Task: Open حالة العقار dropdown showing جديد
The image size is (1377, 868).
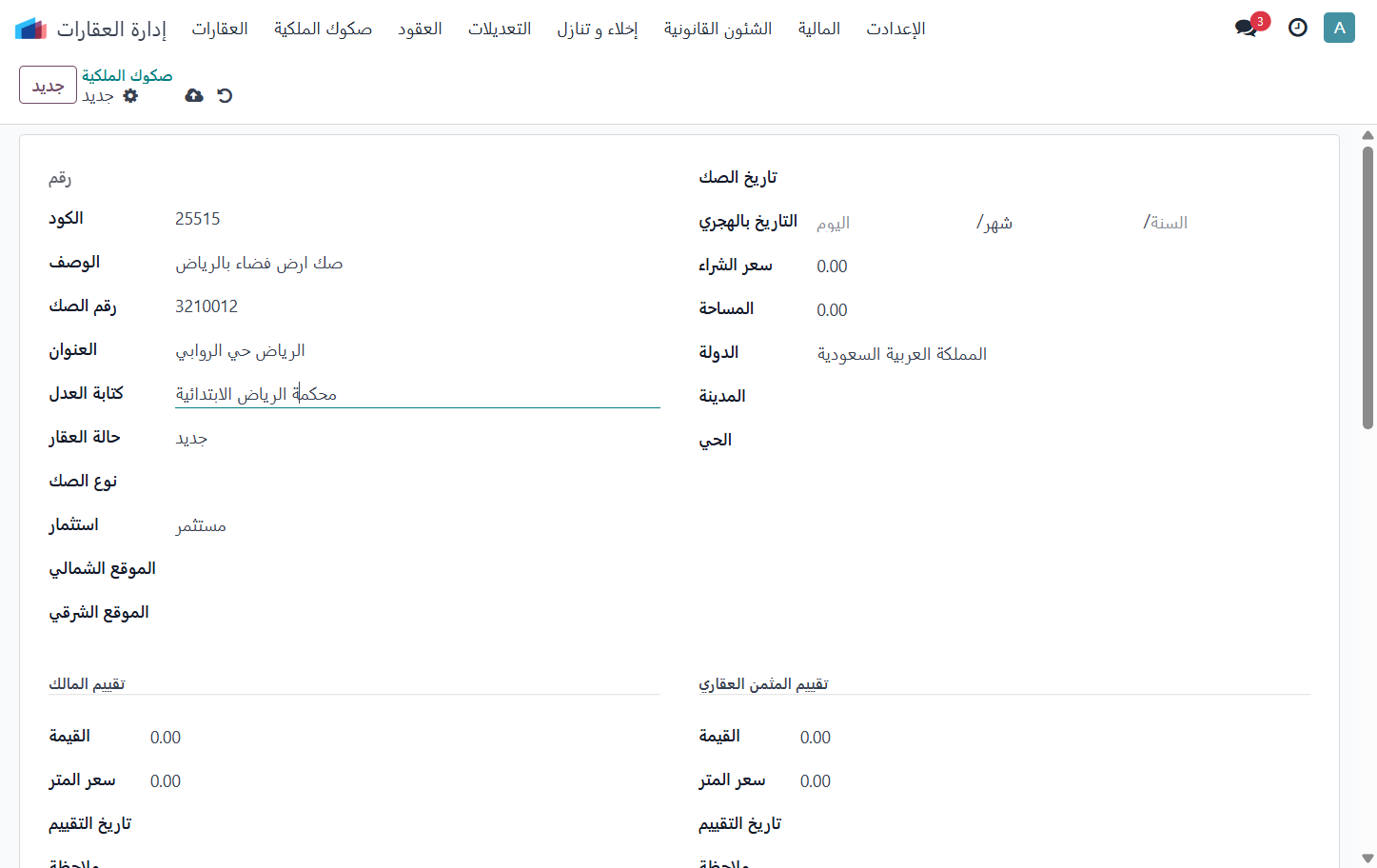Action: coord(418,438)
